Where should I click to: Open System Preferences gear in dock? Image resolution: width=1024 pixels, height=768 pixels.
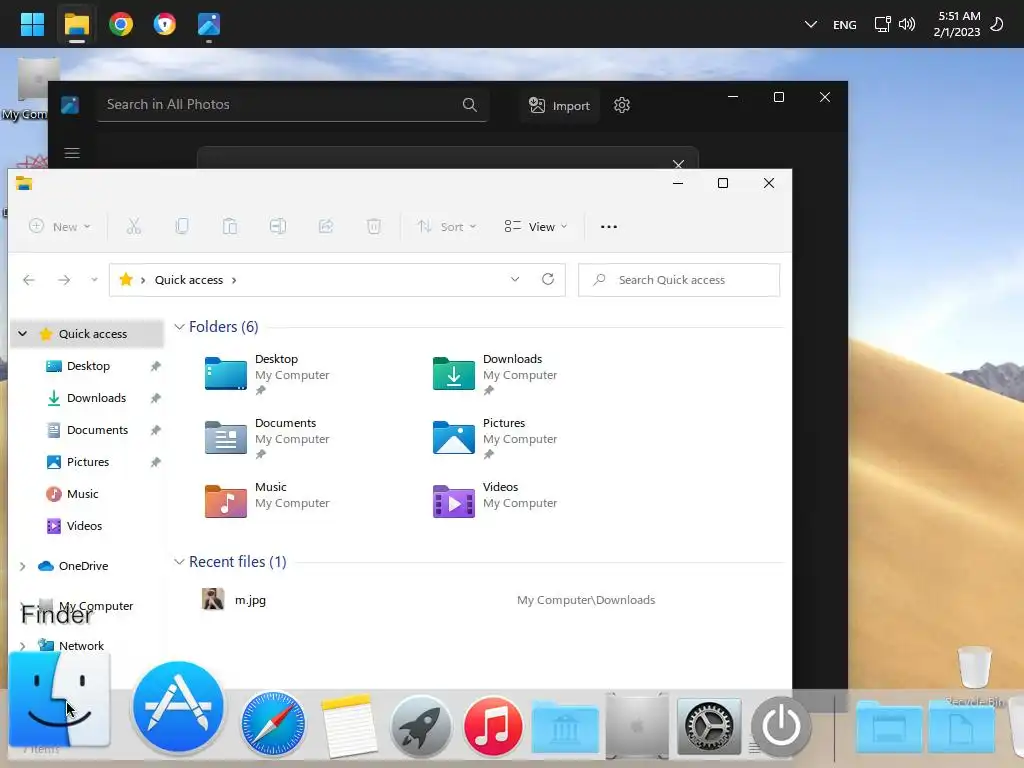tap(709, 726)
